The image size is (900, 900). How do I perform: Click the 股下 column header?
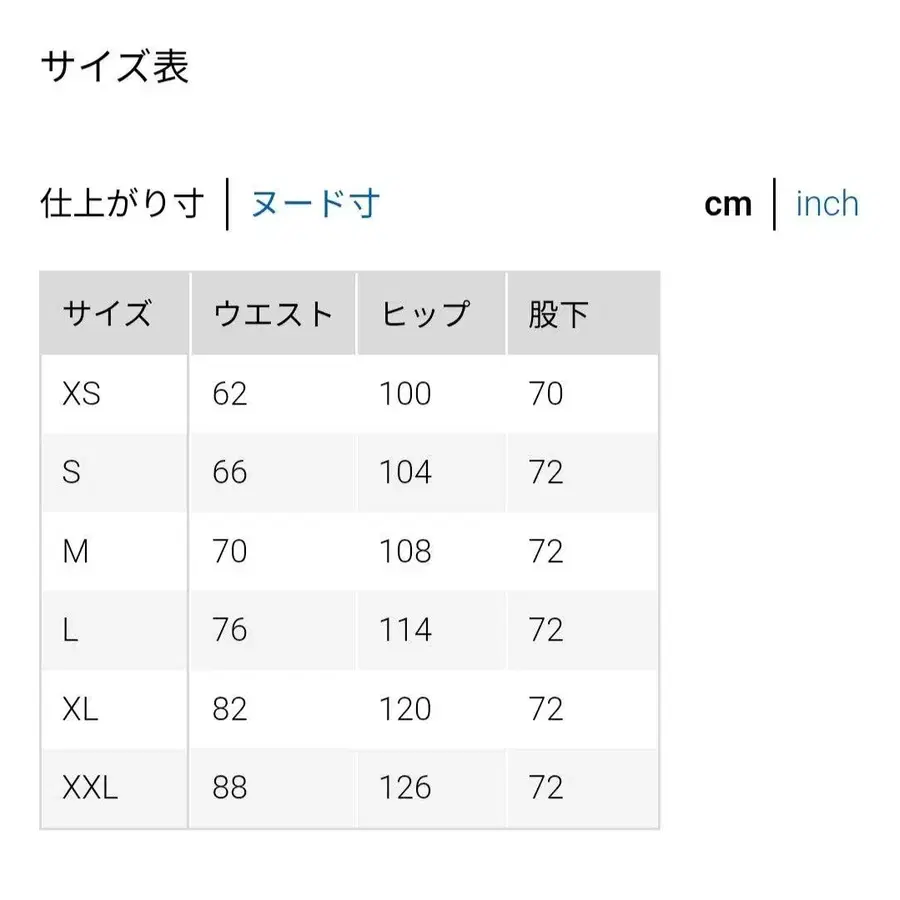[555, 312]
